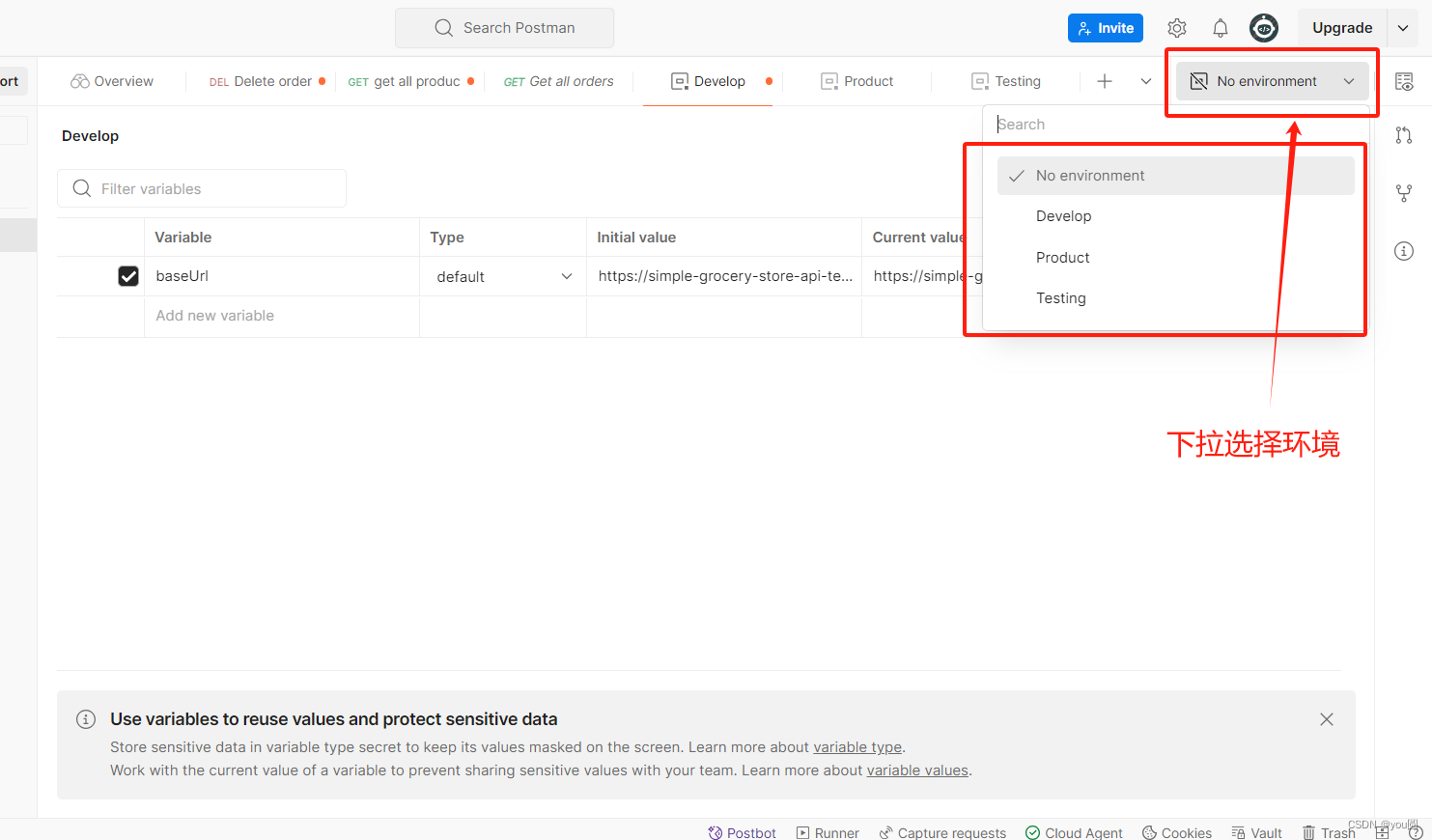Click the Invite button
The height and width of the screenshot is (840, 1432).
pos(1106,28)
